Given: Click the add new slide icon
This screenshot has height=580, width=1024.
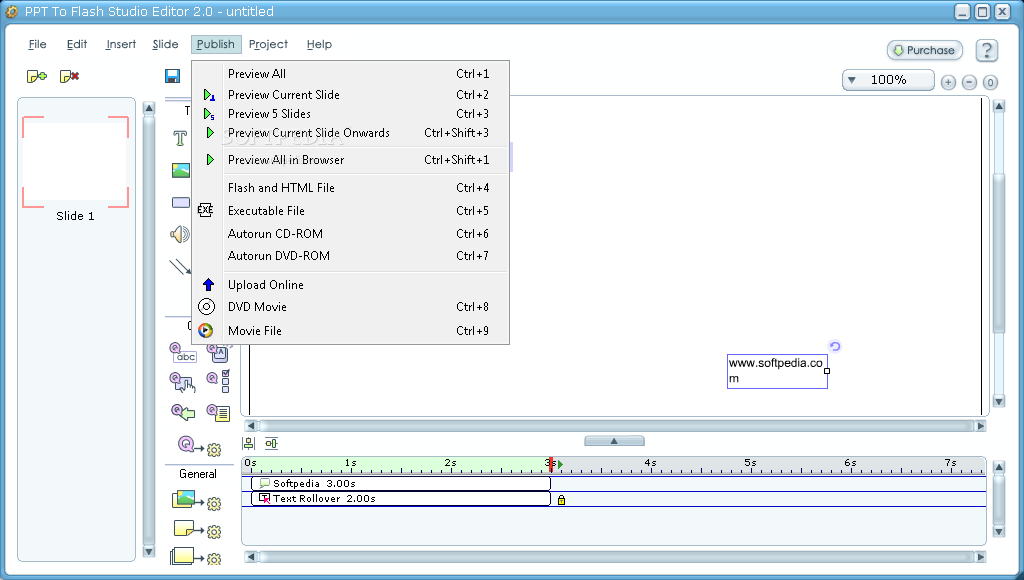Looking at the screenshot, I should pos(37,76).
